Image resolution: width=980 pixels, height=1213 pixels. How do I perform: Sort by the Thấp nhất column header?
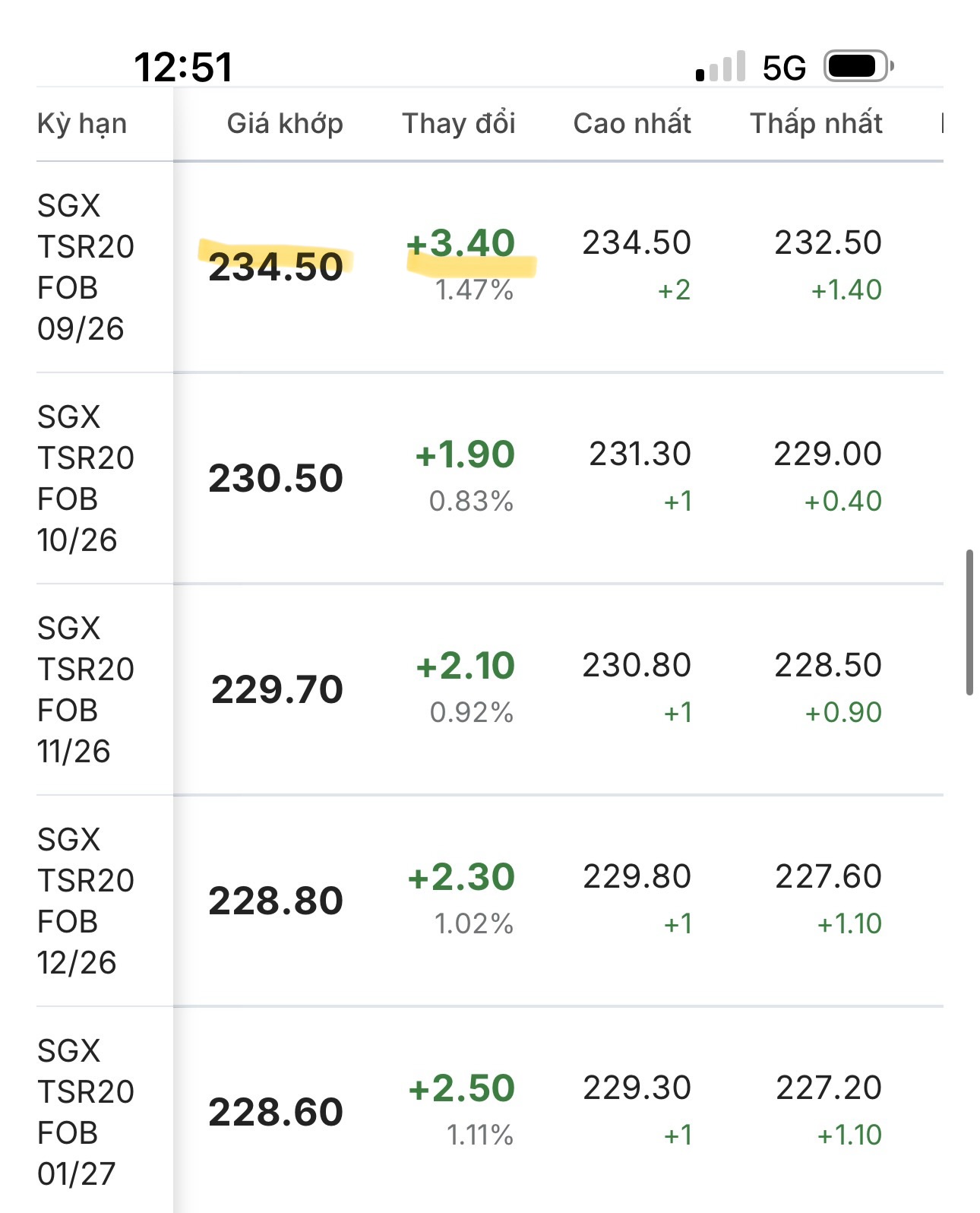pyautogui.click(x=816, y=123)
